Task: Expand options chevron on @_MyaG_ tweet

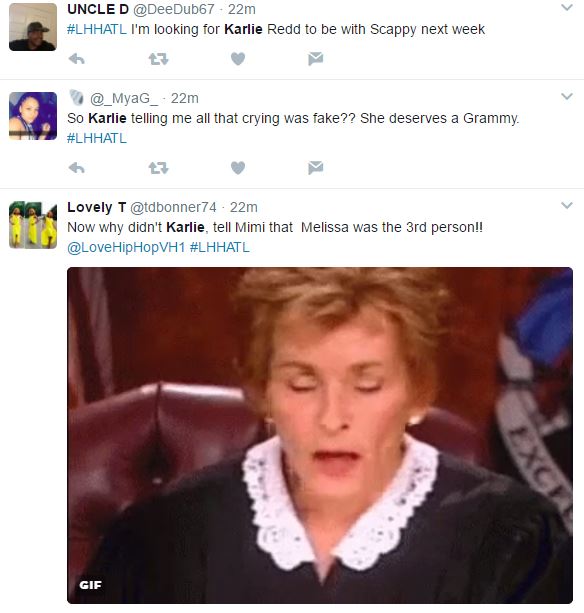Action: tap(567, 96)
